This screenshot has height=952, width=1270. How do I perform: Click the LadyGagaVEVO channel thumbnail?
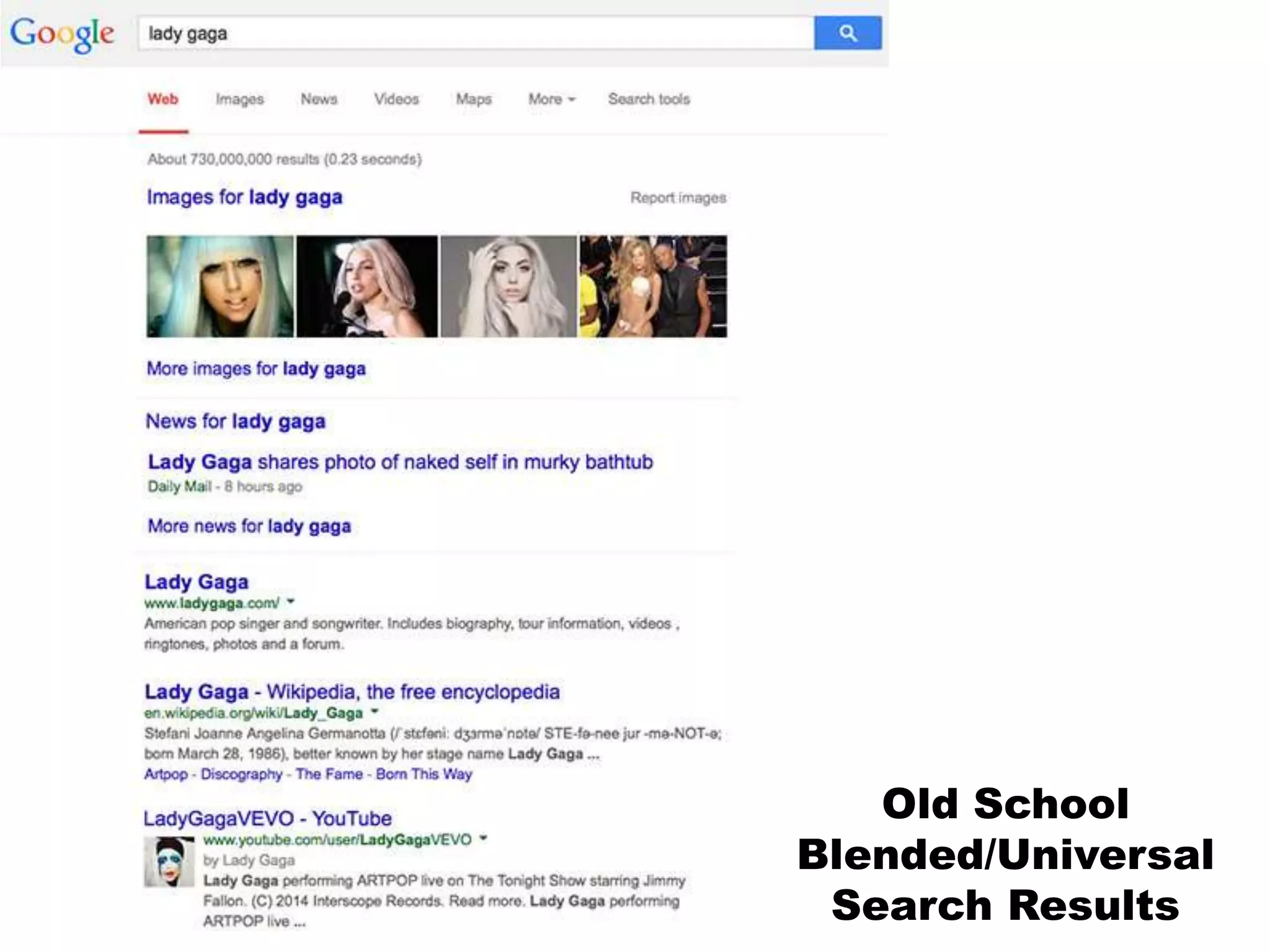(x=169, y=862)
